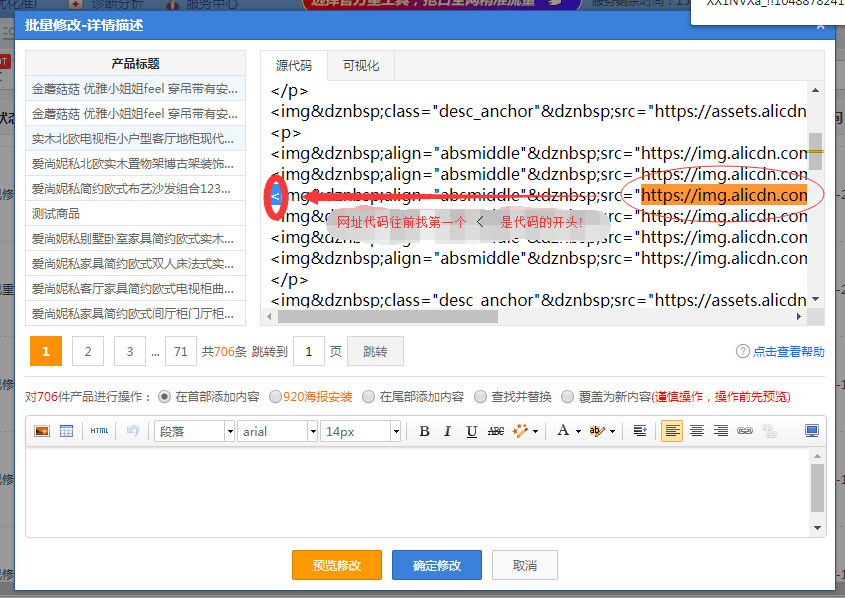Click the 取消 button
845x598 pixels.
point(525,565)
